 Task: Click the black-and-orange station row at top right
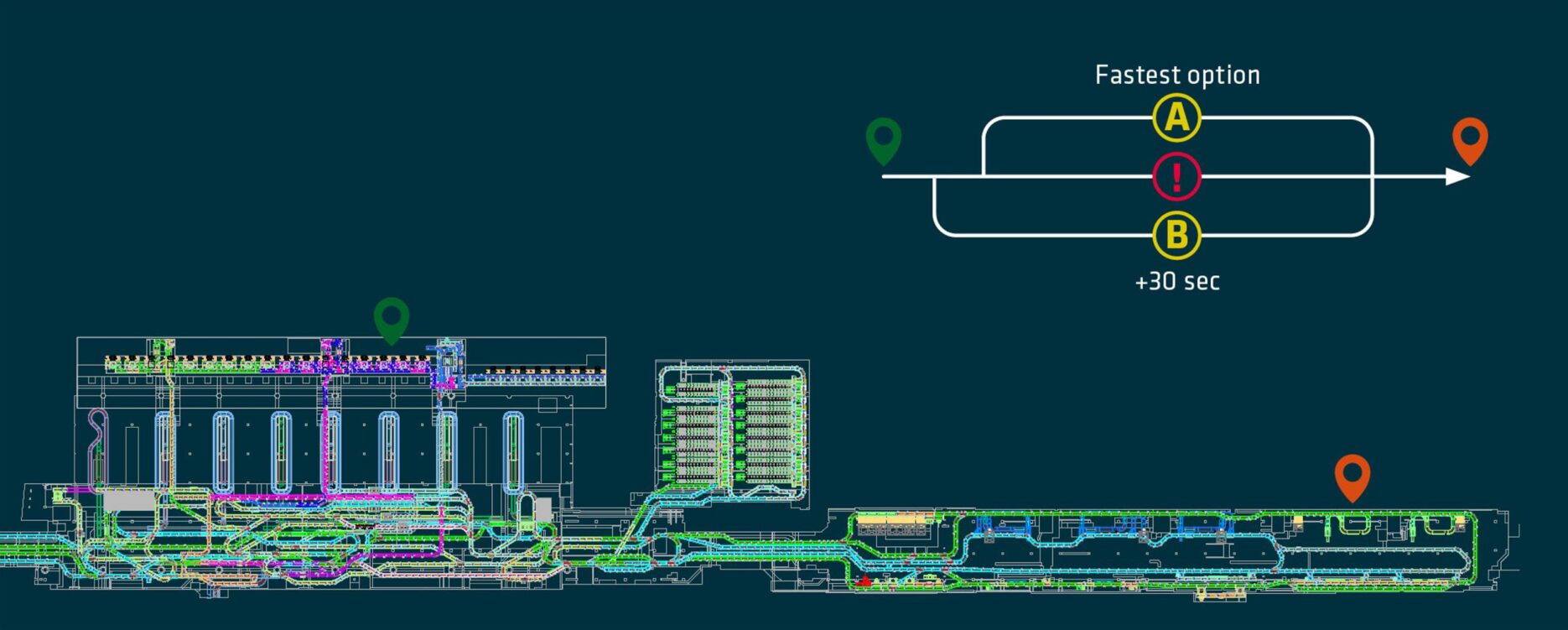537,372
